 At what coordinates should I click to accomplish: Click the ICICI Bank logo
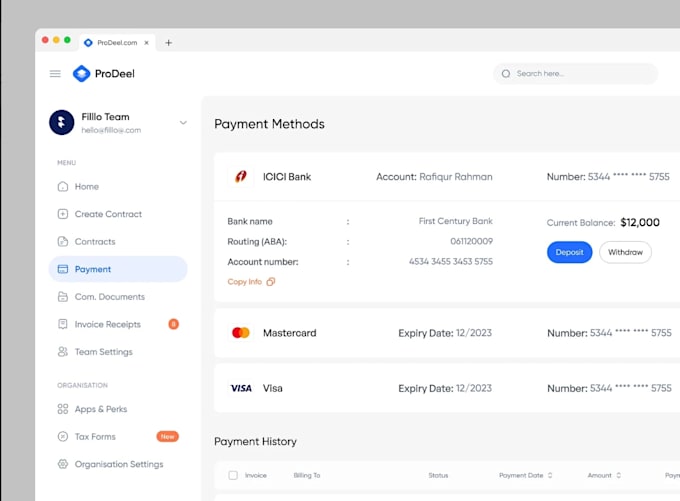241,177
